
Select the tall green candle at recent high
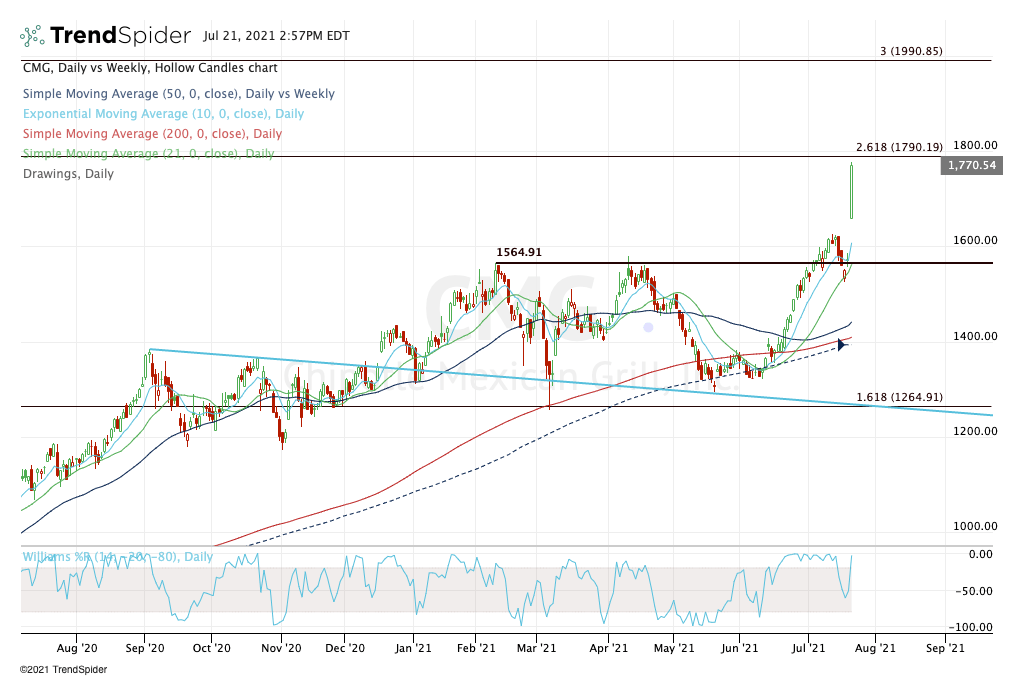coord(851,190)
